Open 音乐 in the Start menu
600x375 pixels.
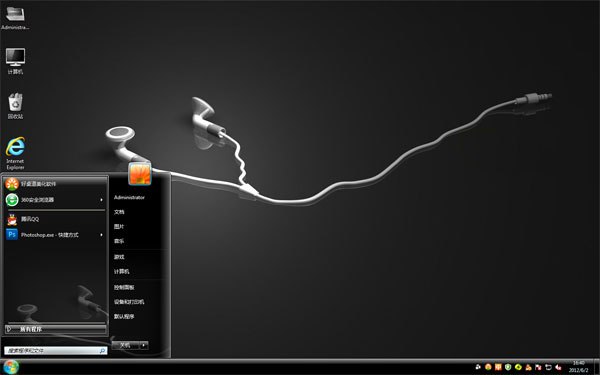(119, 241)
